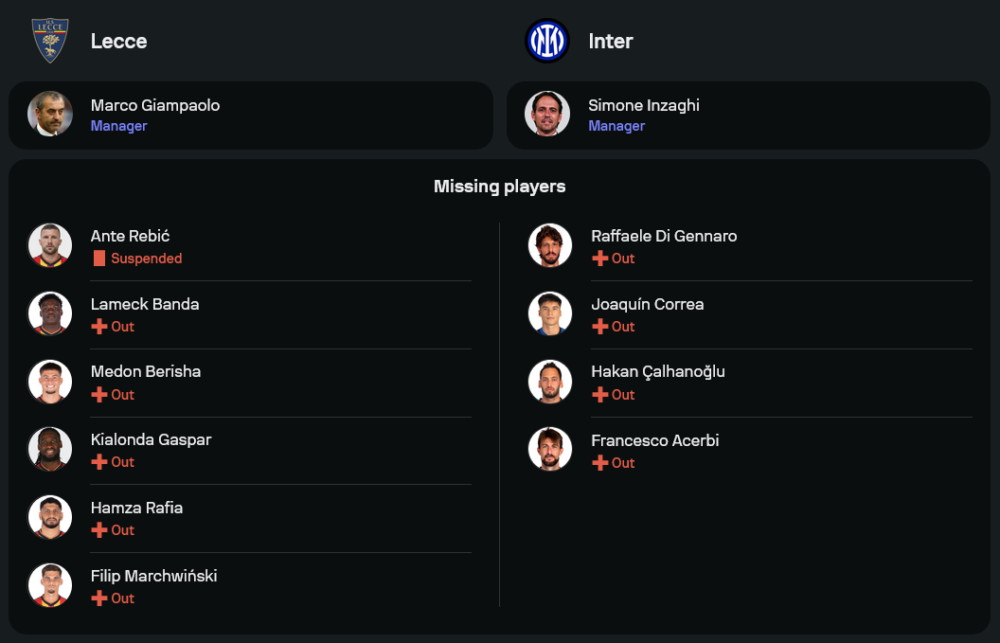
Task: Open the Inter team name link
Action: click(610, 41)
